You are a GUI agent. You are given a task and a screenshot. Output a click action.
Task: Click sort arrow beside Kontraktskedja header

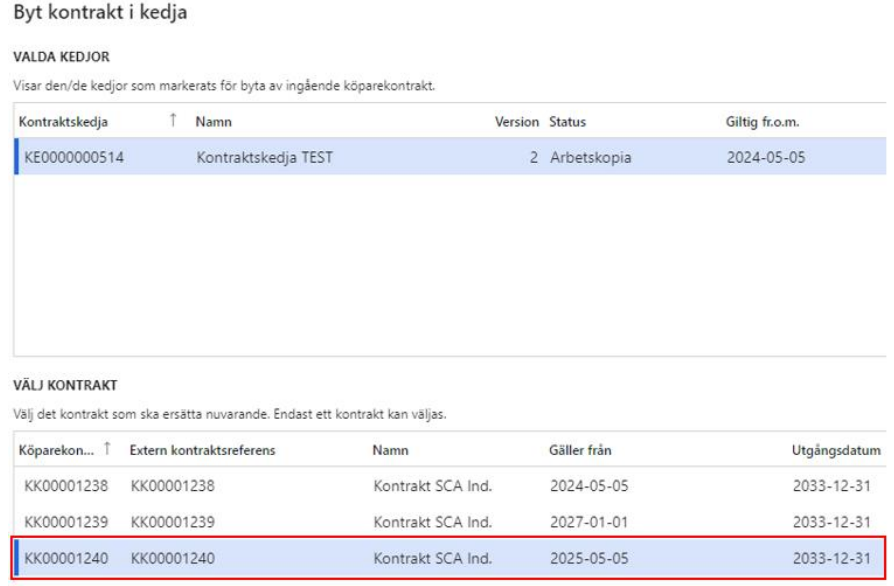pyautogui.click(x=172, y=121)
